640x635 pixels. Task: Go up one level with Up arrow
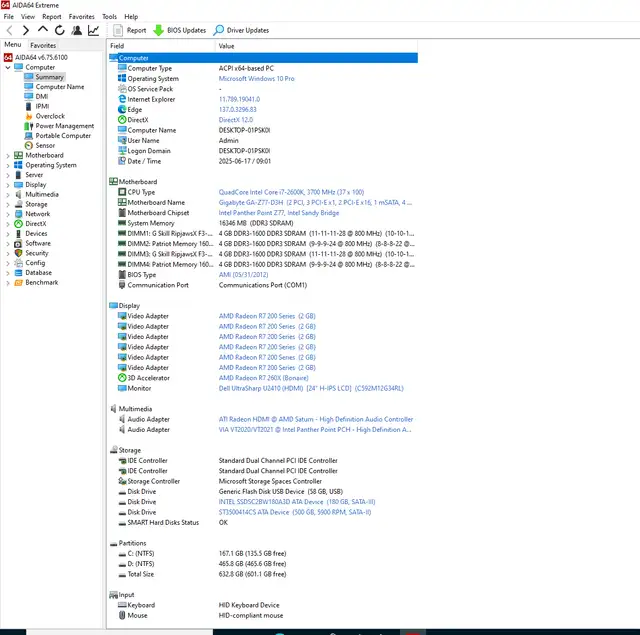[42, 30]
